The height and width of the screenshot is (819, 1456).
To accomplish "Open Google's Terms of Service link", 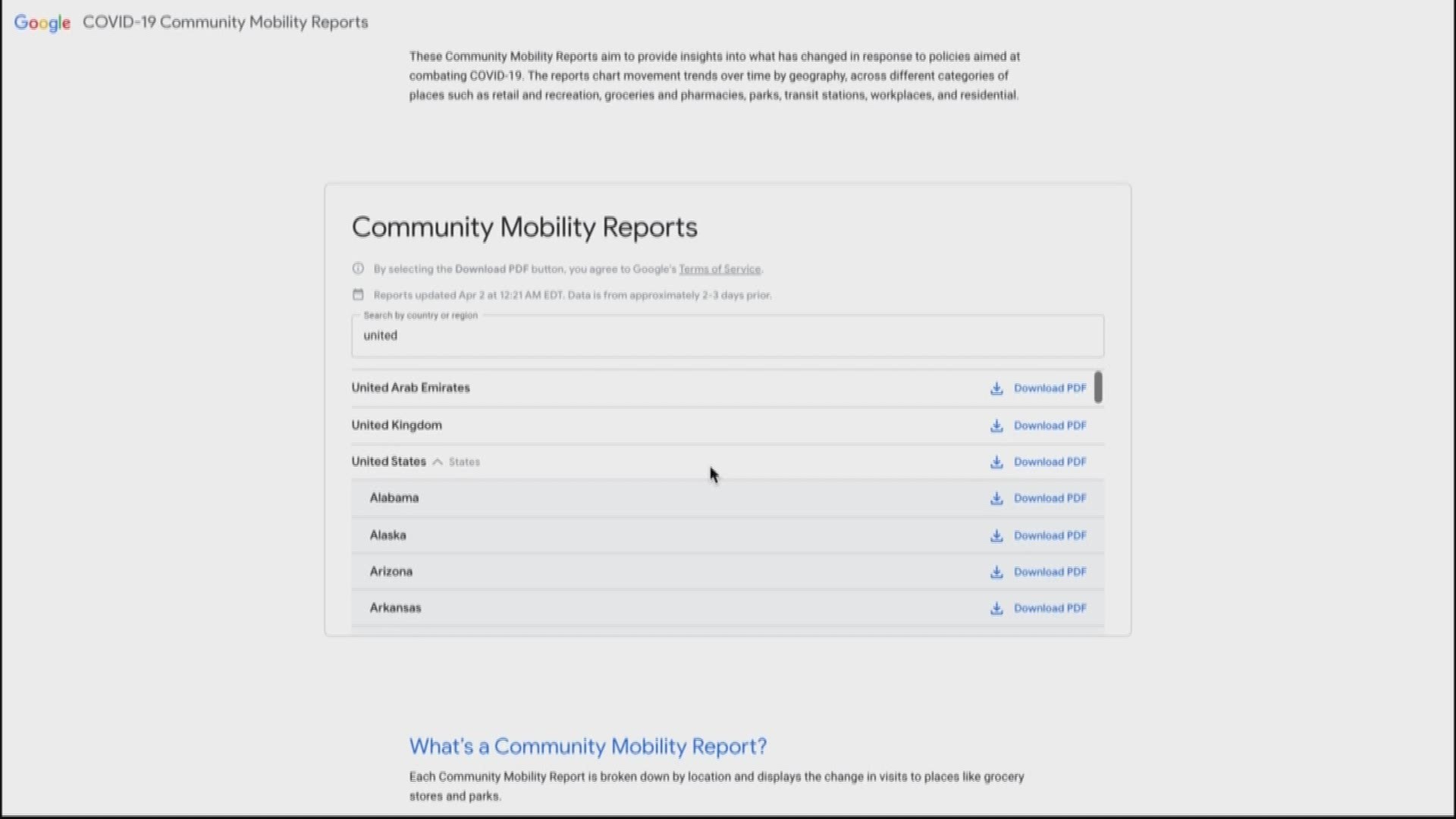I will click(719, 269).
